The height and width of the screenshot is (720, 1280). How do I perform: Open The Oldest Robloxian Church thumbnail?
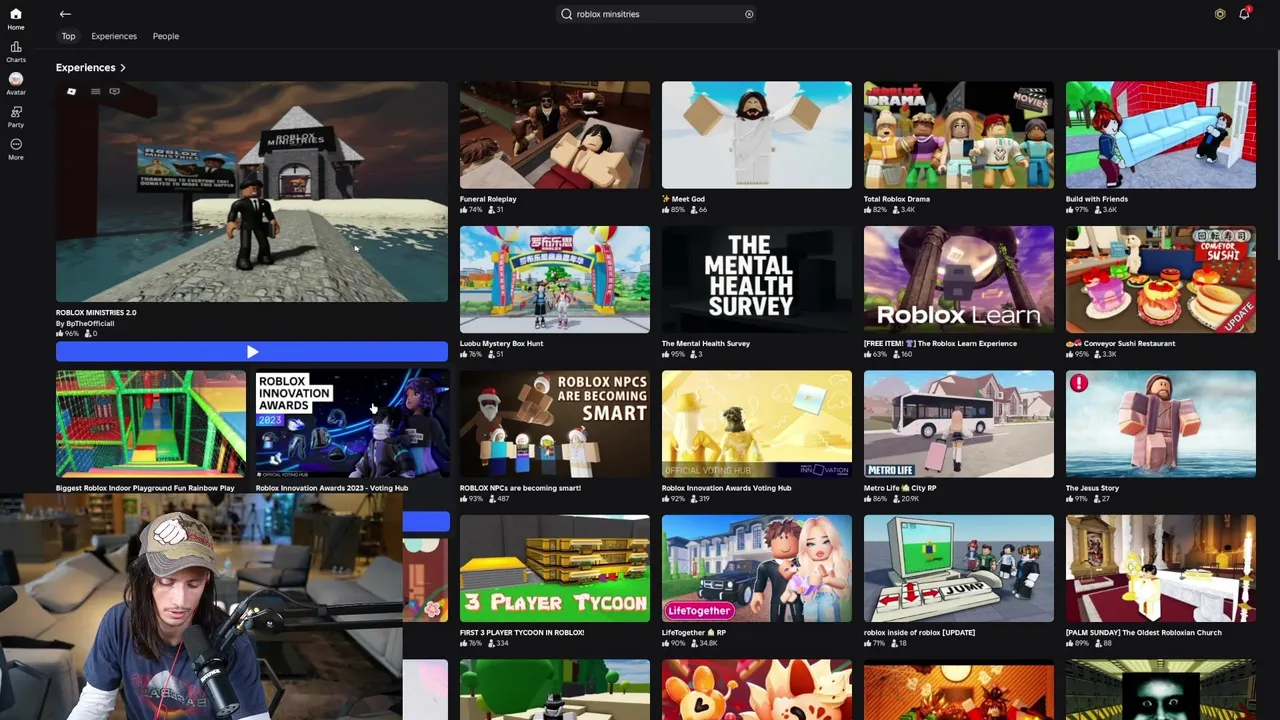1160,568
